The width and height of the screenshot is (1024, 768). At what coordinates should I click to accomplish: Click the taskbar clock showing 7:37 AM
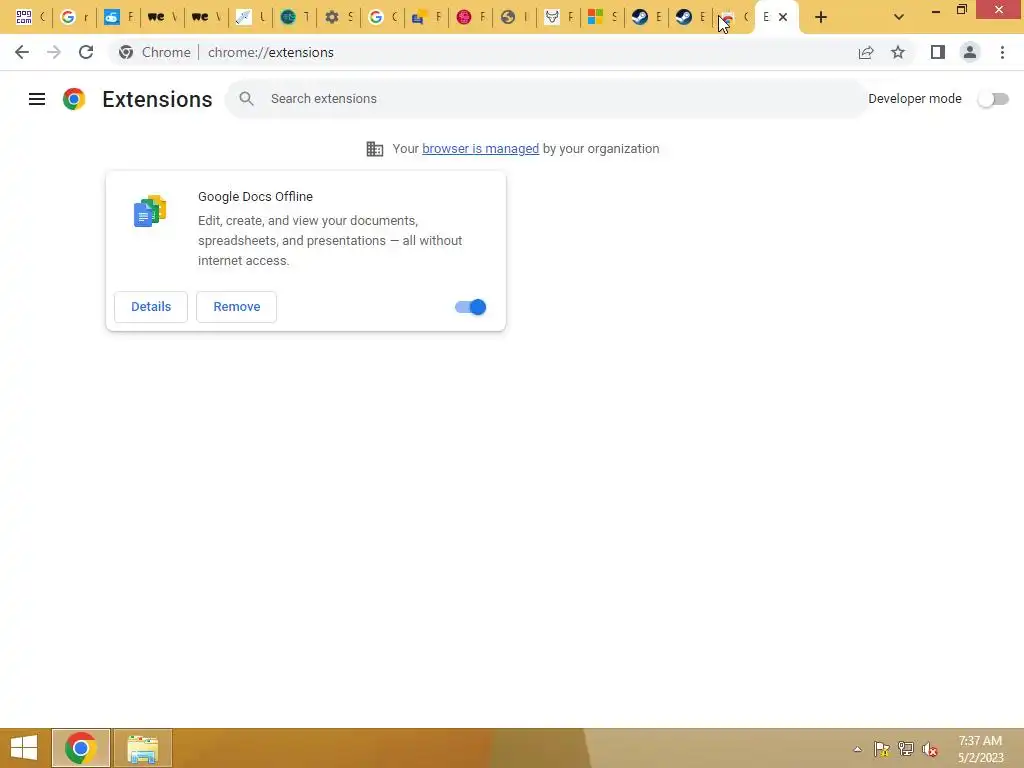(980, 749)
